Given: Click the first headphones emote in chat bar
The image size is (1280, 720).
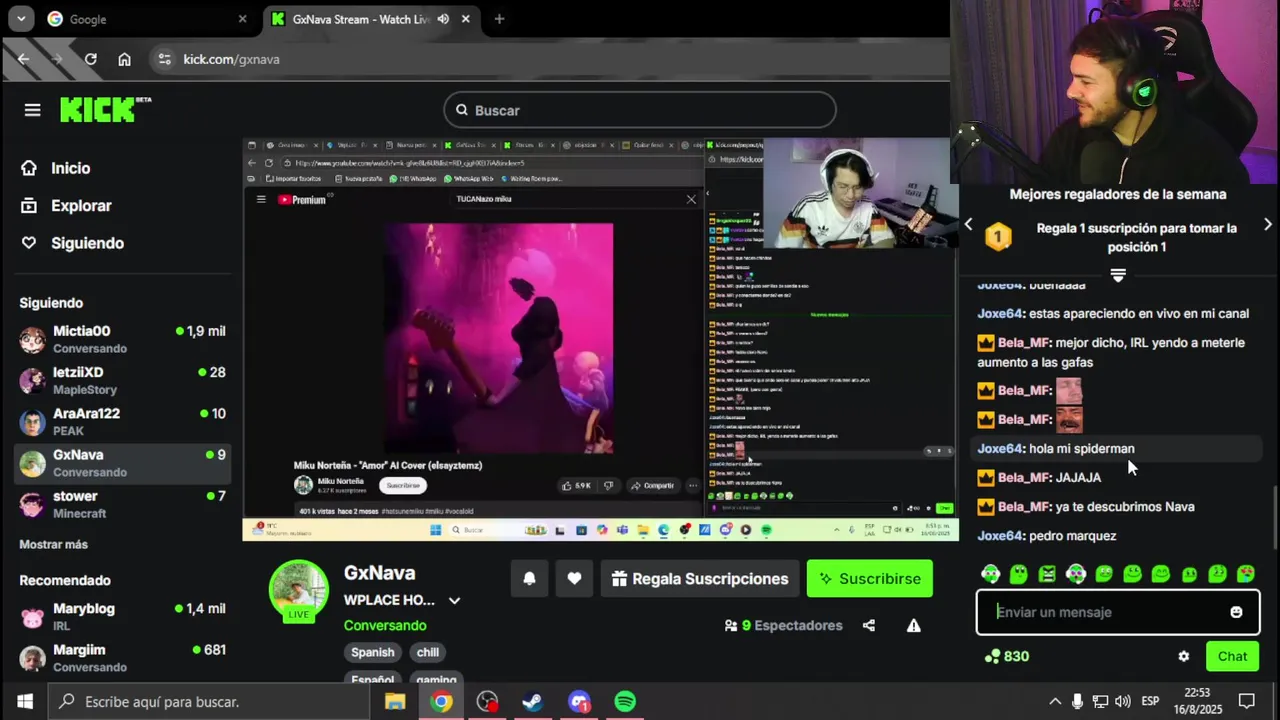Looking at the screenshot, I should (990, 574).
